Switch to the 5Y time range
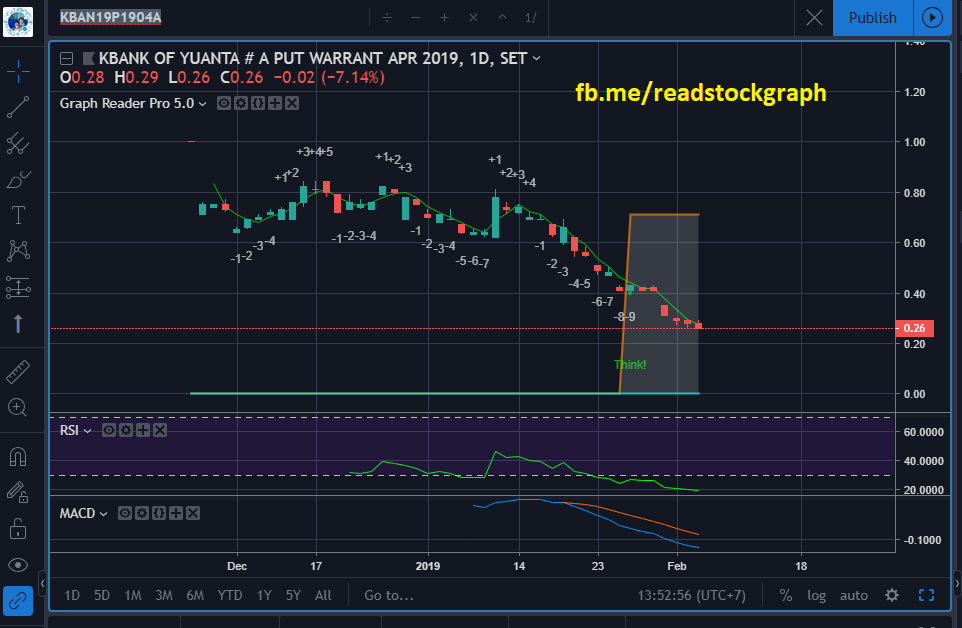The image size is (962, 628). [x=293, y=595]
